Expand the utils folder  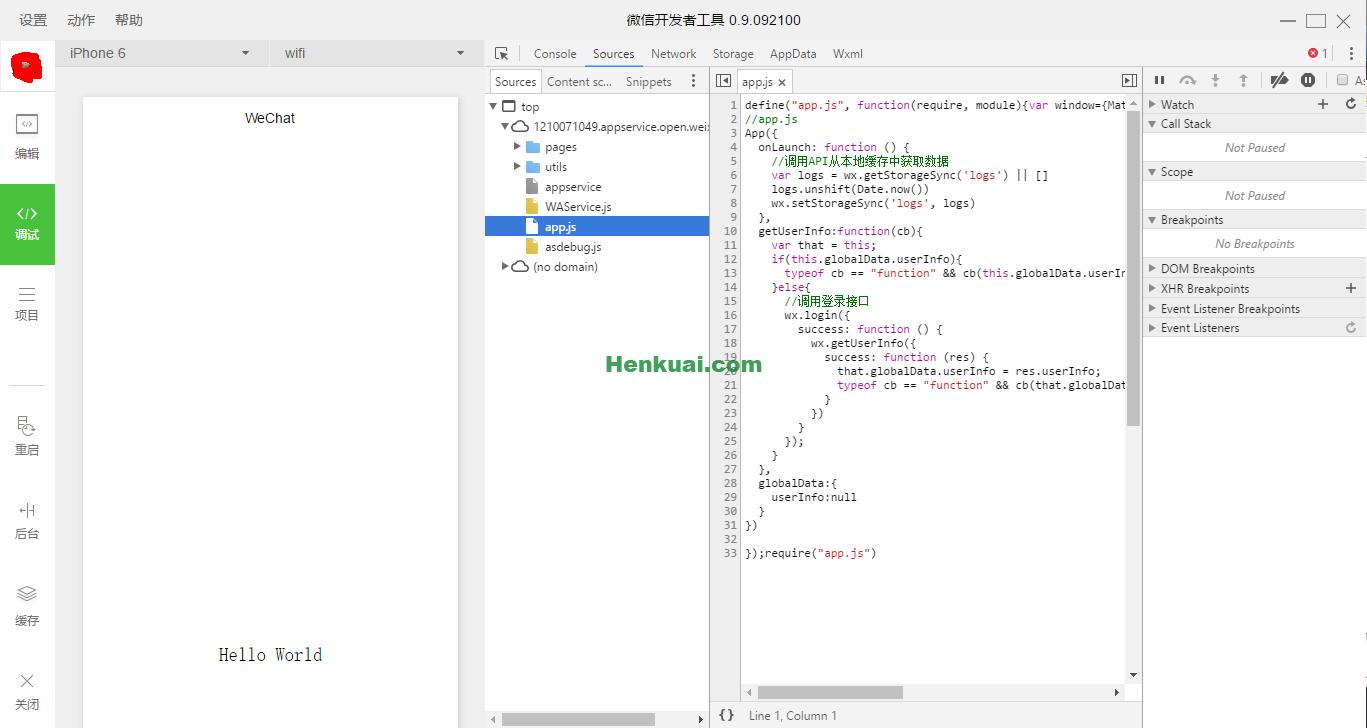point(517,167)
